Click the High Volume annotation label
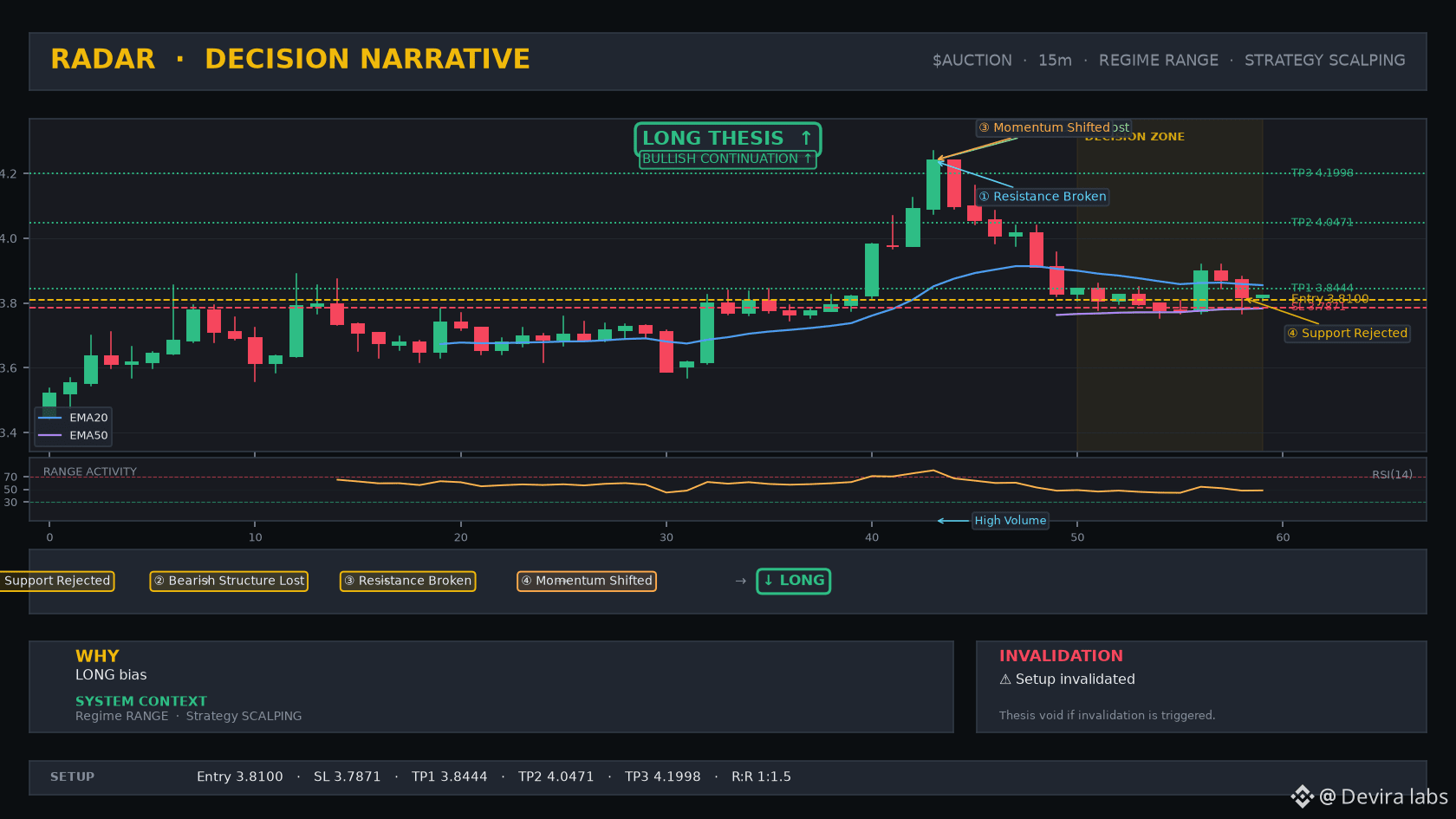 pos(1010,520)
